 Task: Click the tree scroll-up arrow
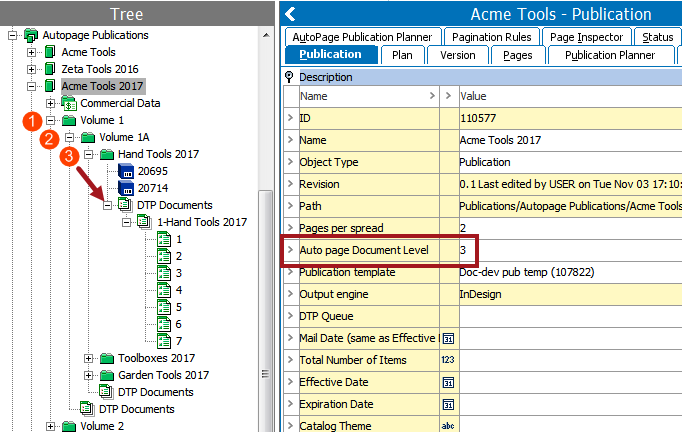pos(266,35)
